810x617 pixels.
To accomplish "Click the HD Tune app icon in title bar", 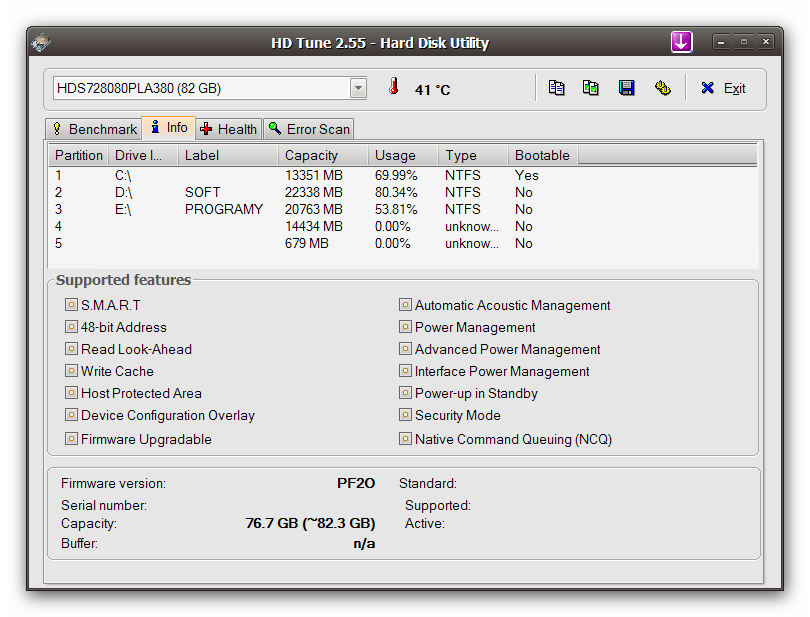I will point(41,42).
